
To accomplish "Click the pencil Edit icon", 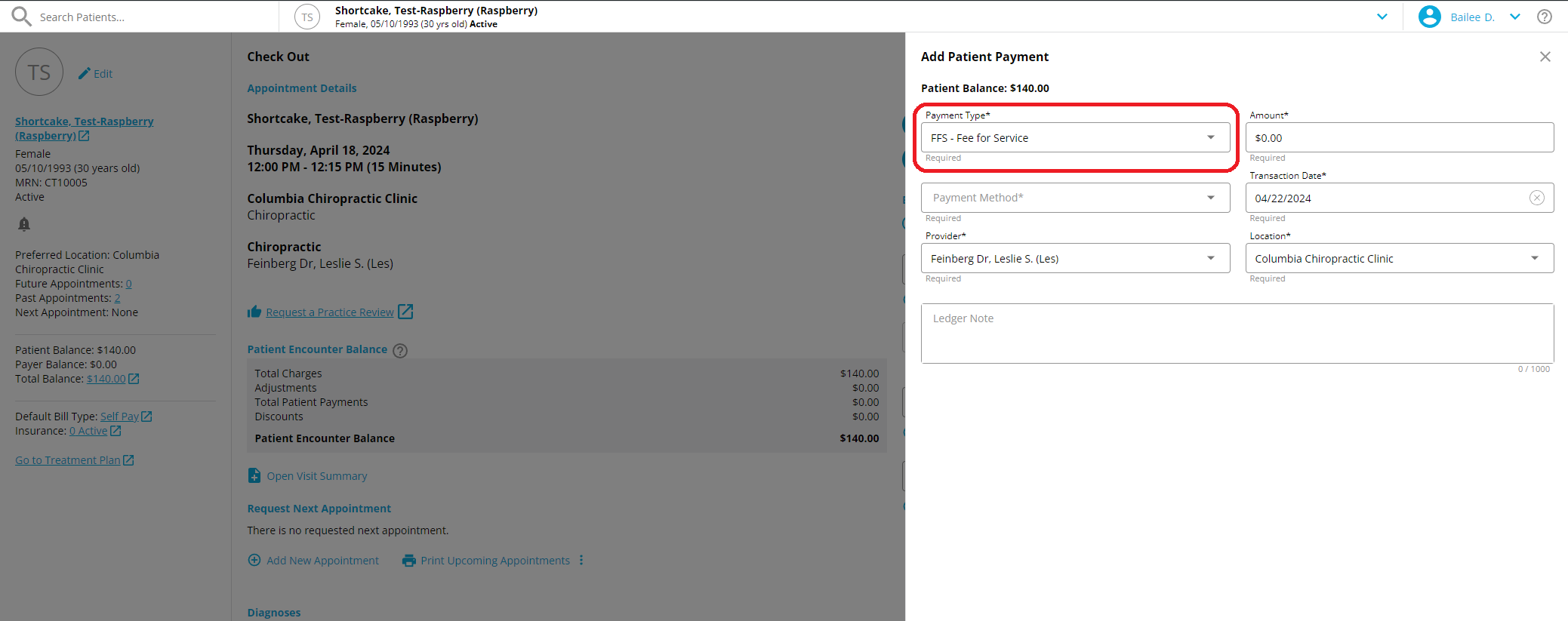I will [x=85, y=73].
